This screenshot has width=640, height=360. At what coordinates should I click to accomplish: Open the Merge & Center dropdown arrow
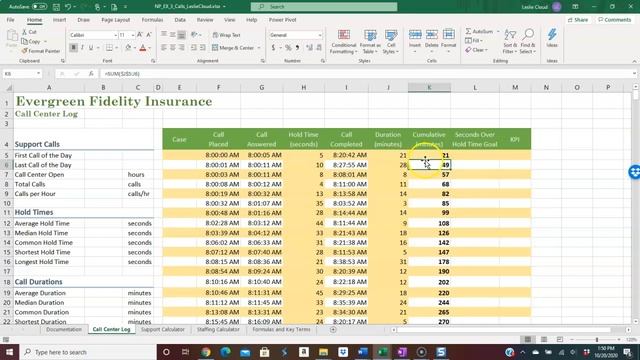pyautogui.click(x=259, y=48)
